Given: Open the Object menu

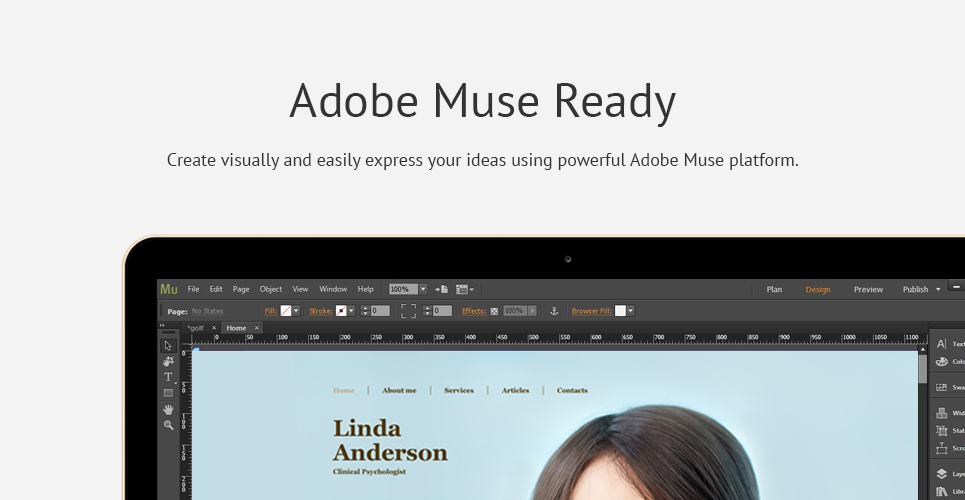Looking at the screenshot, I should coord(271,289).
